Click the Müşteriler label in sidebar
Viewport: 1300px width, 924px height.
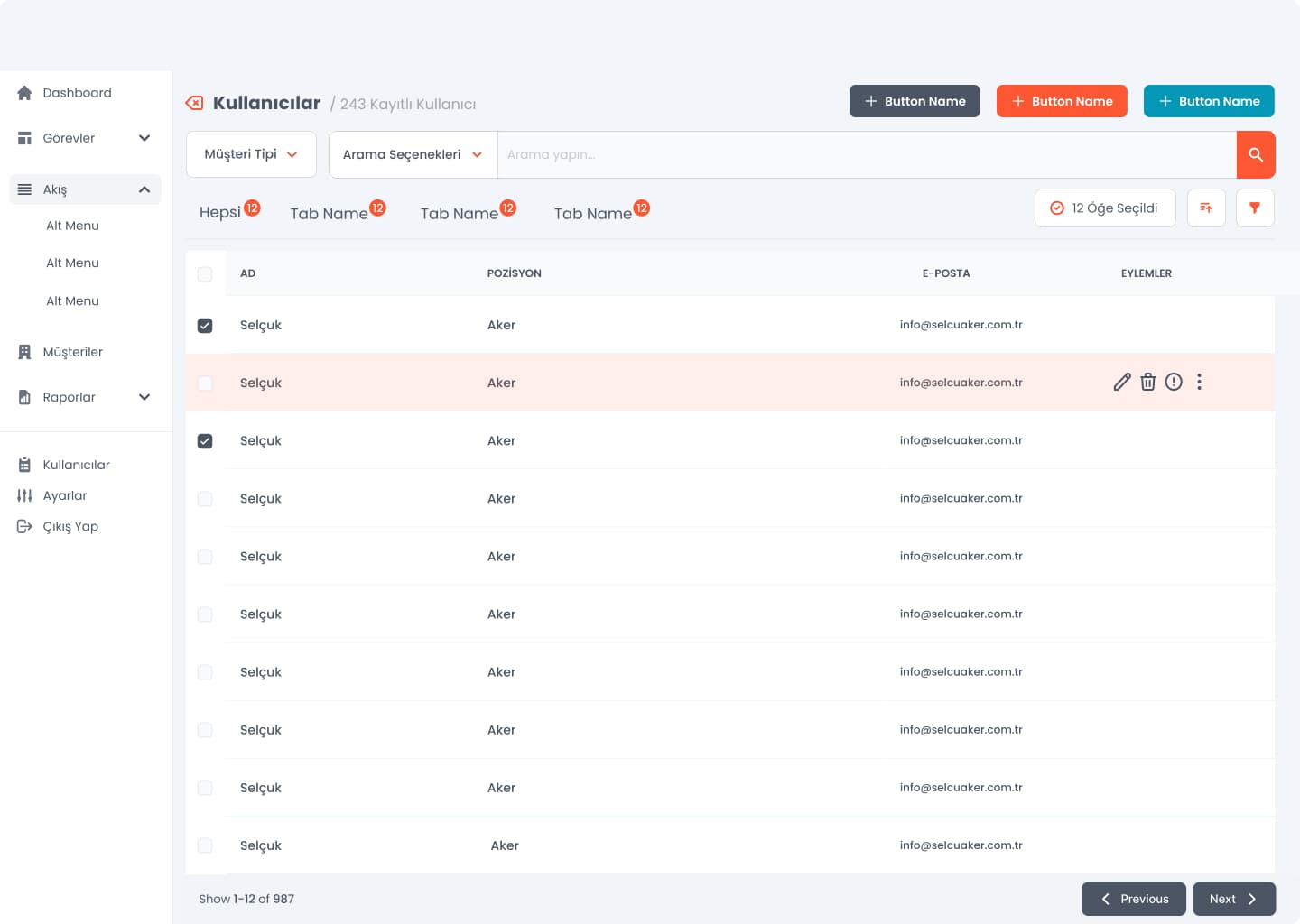pyautogui.click(x=72, y=352)
